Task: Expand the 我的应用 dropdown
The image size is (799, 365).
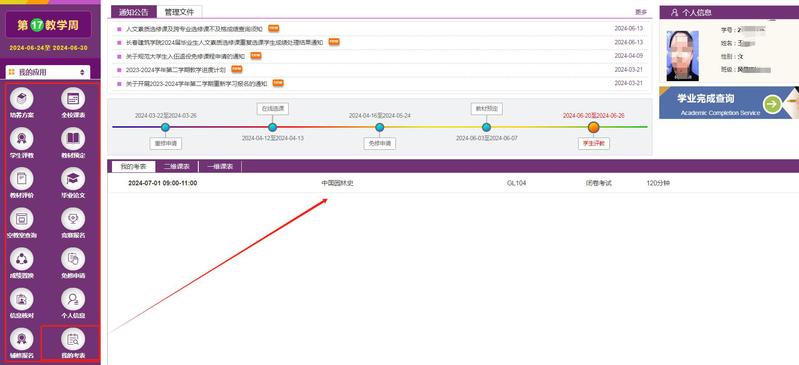Action: coord(48,72)
